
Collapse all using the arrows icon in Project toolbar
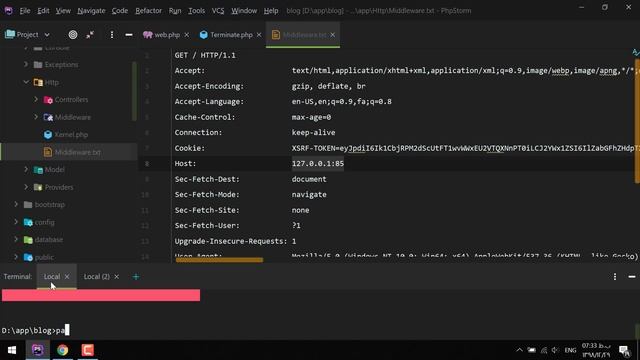[90, 35]
